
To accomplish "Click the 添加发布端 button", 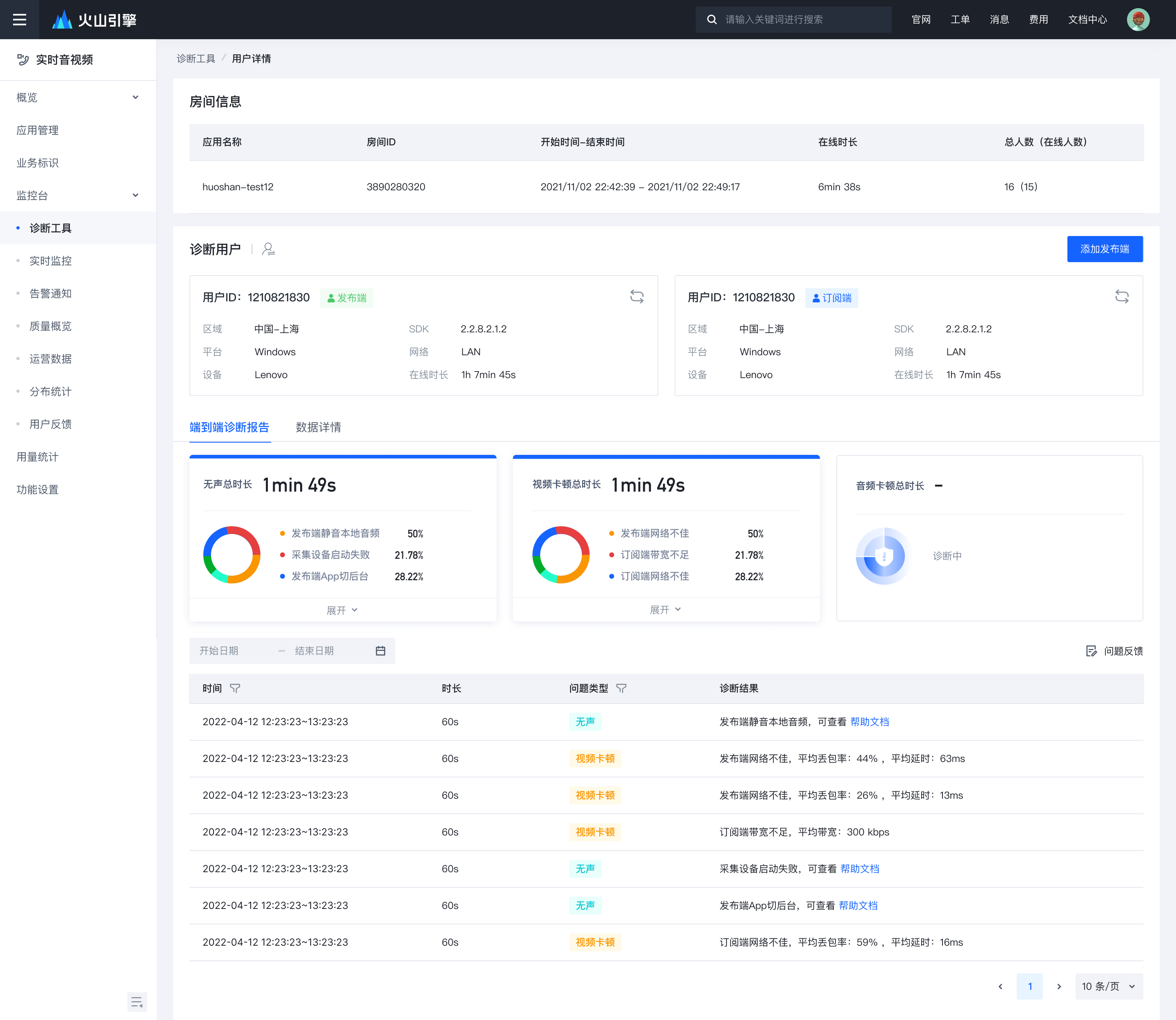I will [1105, 249].
